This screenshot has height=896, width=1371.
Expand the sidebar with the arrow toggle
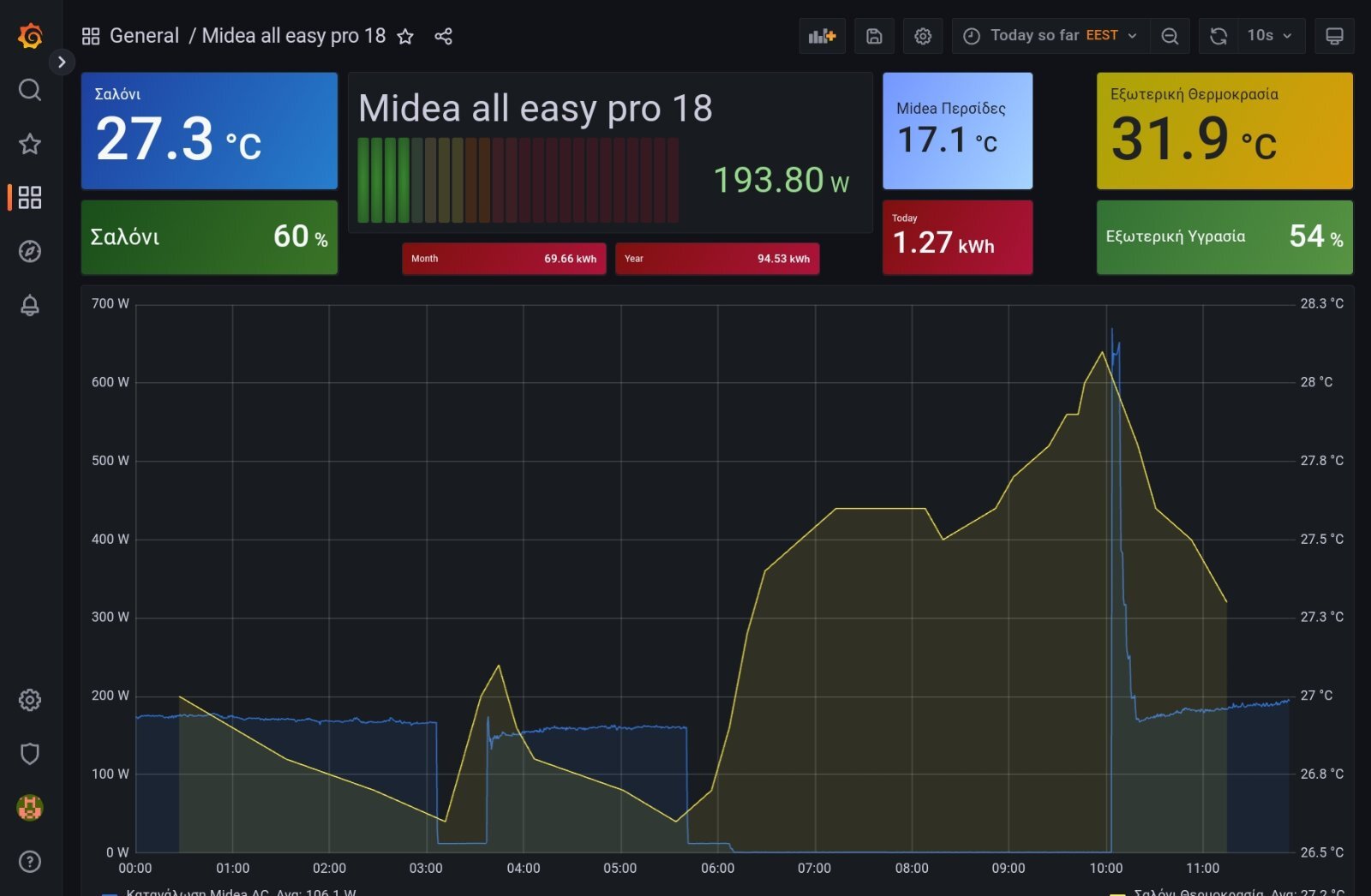coord(62,62)
